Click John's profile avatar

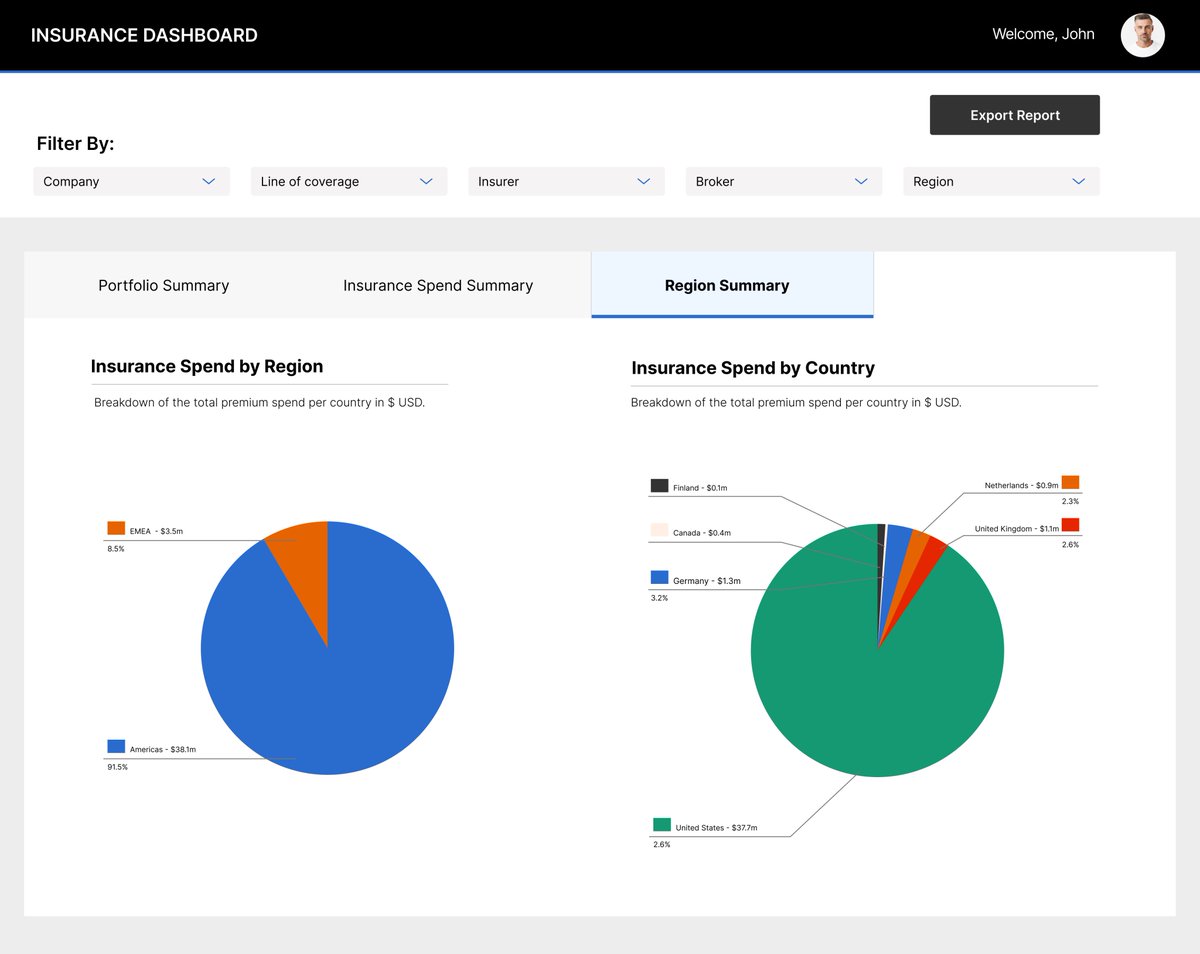pos(1142,35)
